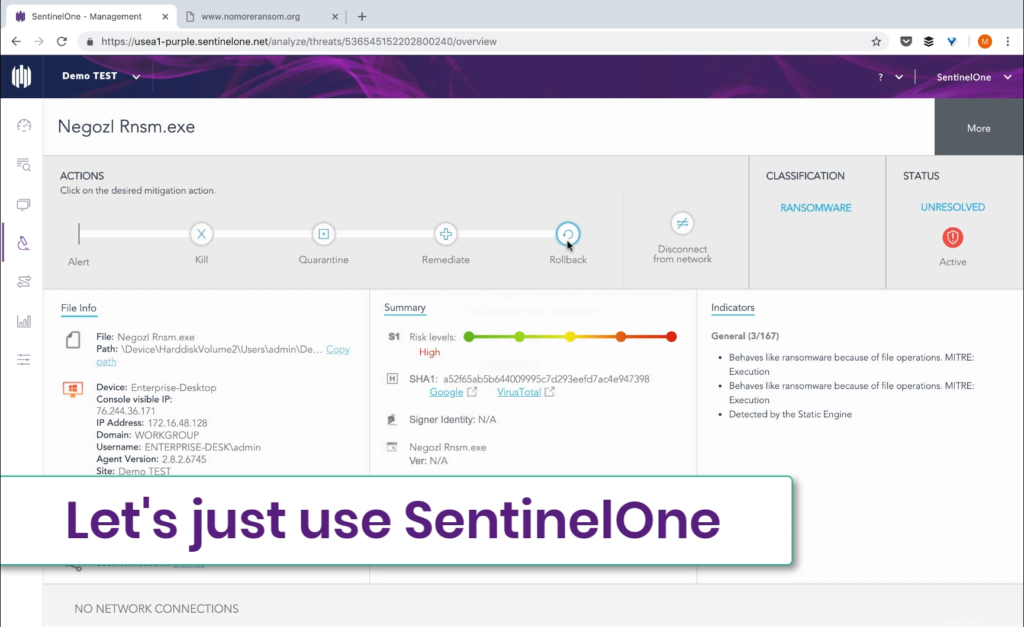The width and height of the screenshot is (1024, 627).
Task: Click the Disconnect from network icon
Action: pos(682,223)
